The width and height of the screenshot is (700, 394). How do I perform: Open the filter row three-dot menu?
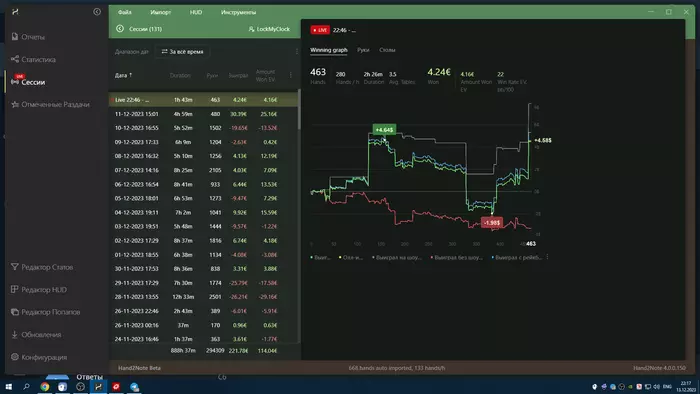296,52
